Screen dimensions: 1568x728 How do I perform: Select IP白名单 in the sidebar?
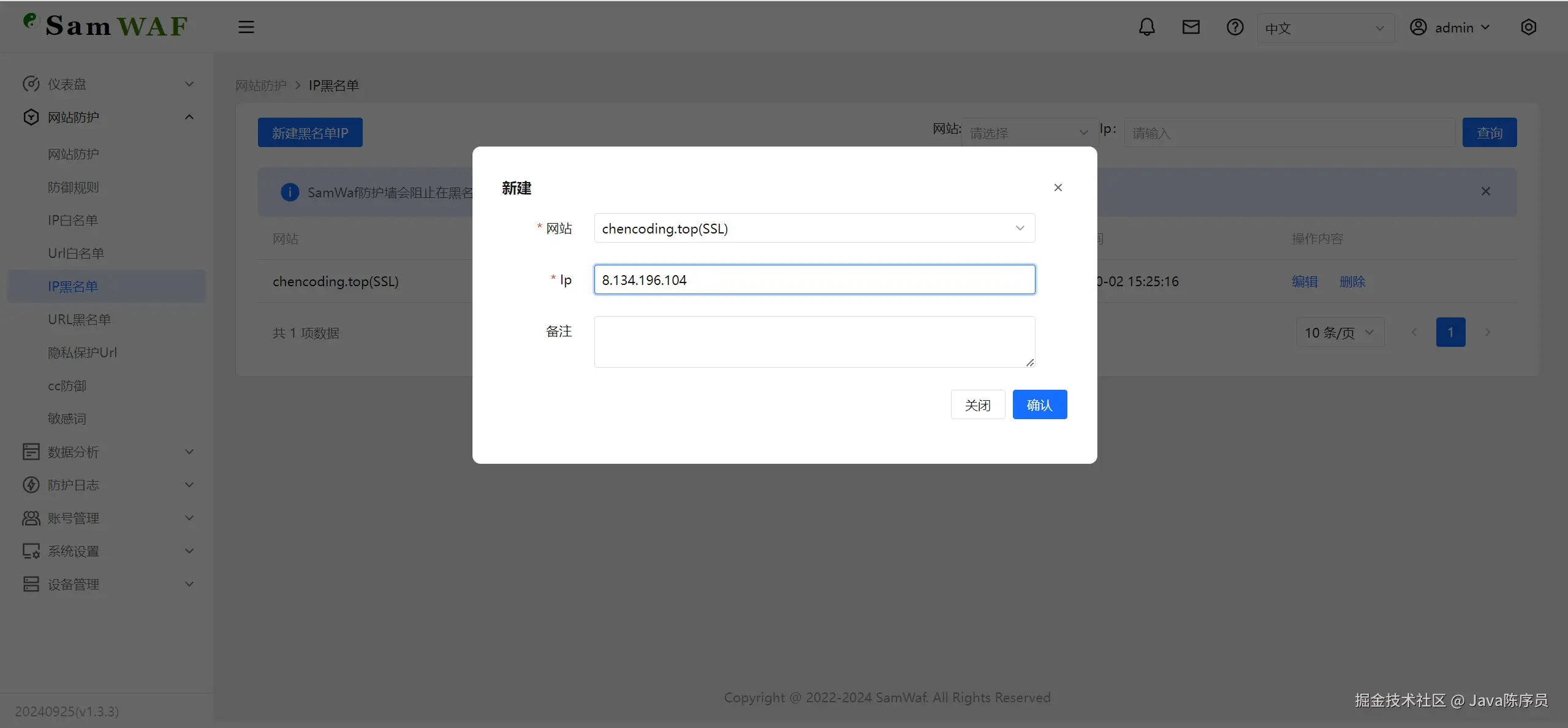click(x=73, y=220)
